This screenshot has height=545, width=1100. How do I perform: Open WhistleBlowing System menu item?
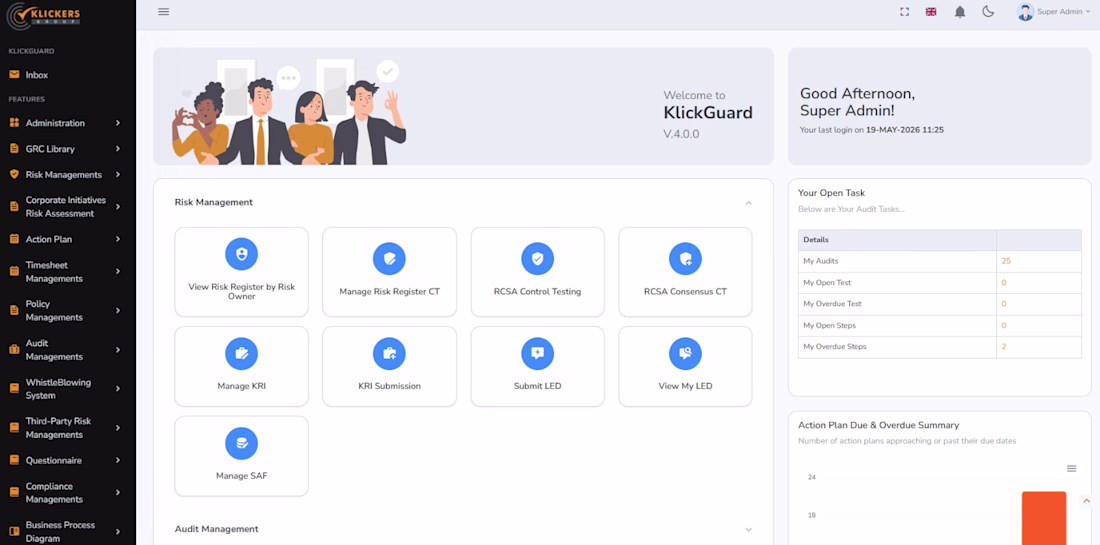[x=67, y=389]
